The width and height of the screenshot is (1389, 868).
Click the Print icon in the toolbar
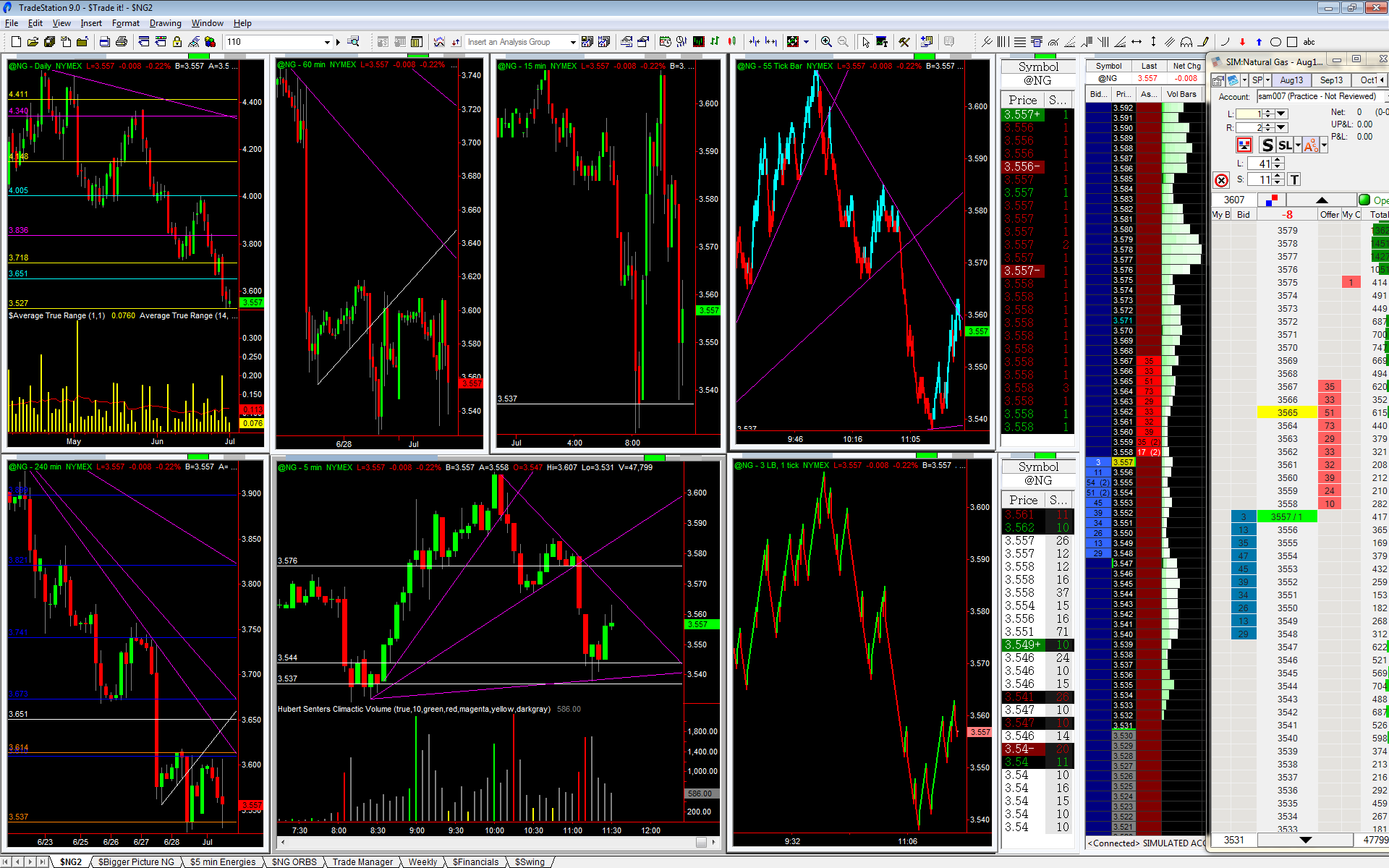122,42
